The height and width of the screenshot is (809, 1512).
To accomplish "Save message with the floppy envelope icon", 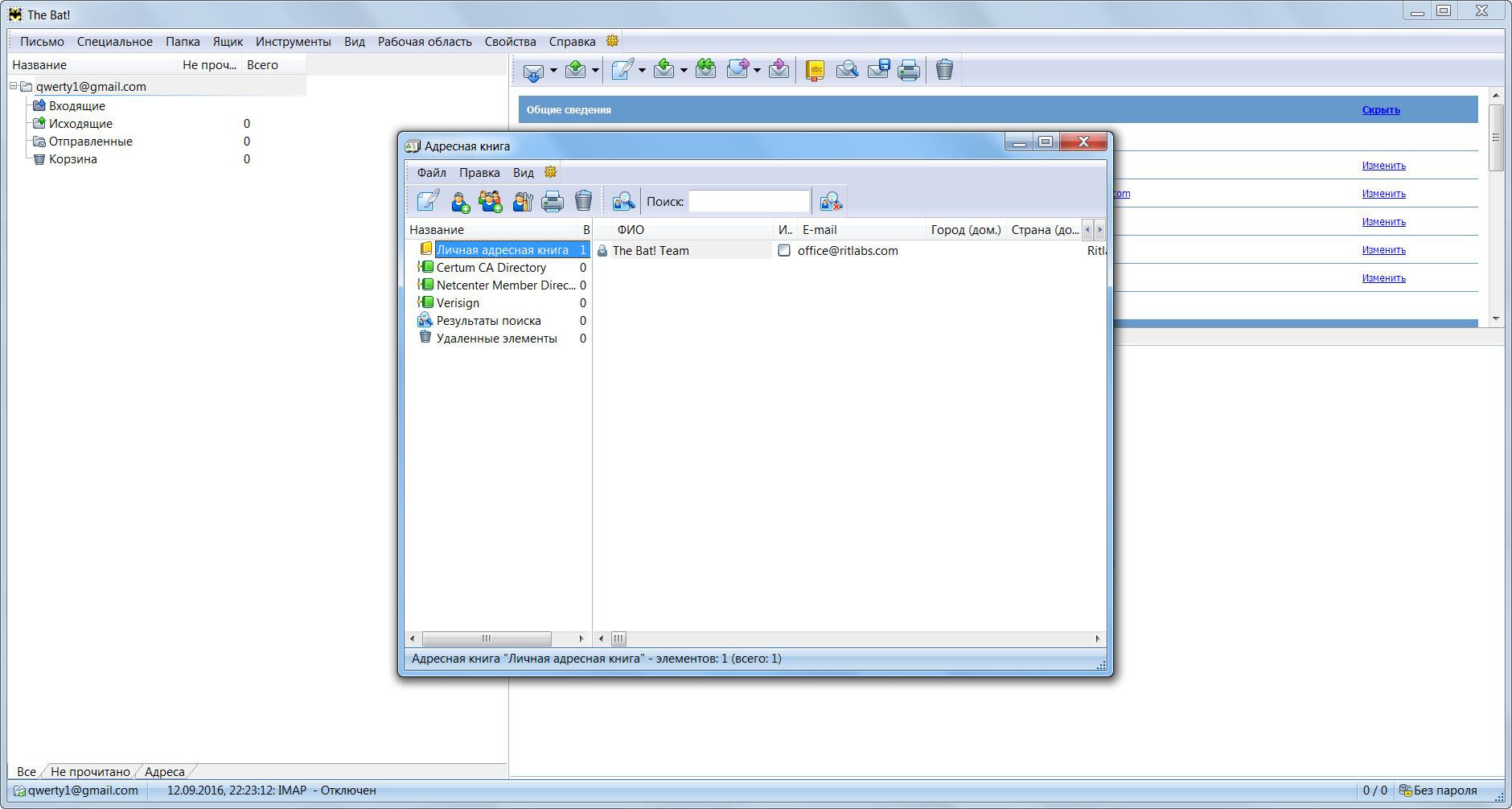I will [878, 70].
